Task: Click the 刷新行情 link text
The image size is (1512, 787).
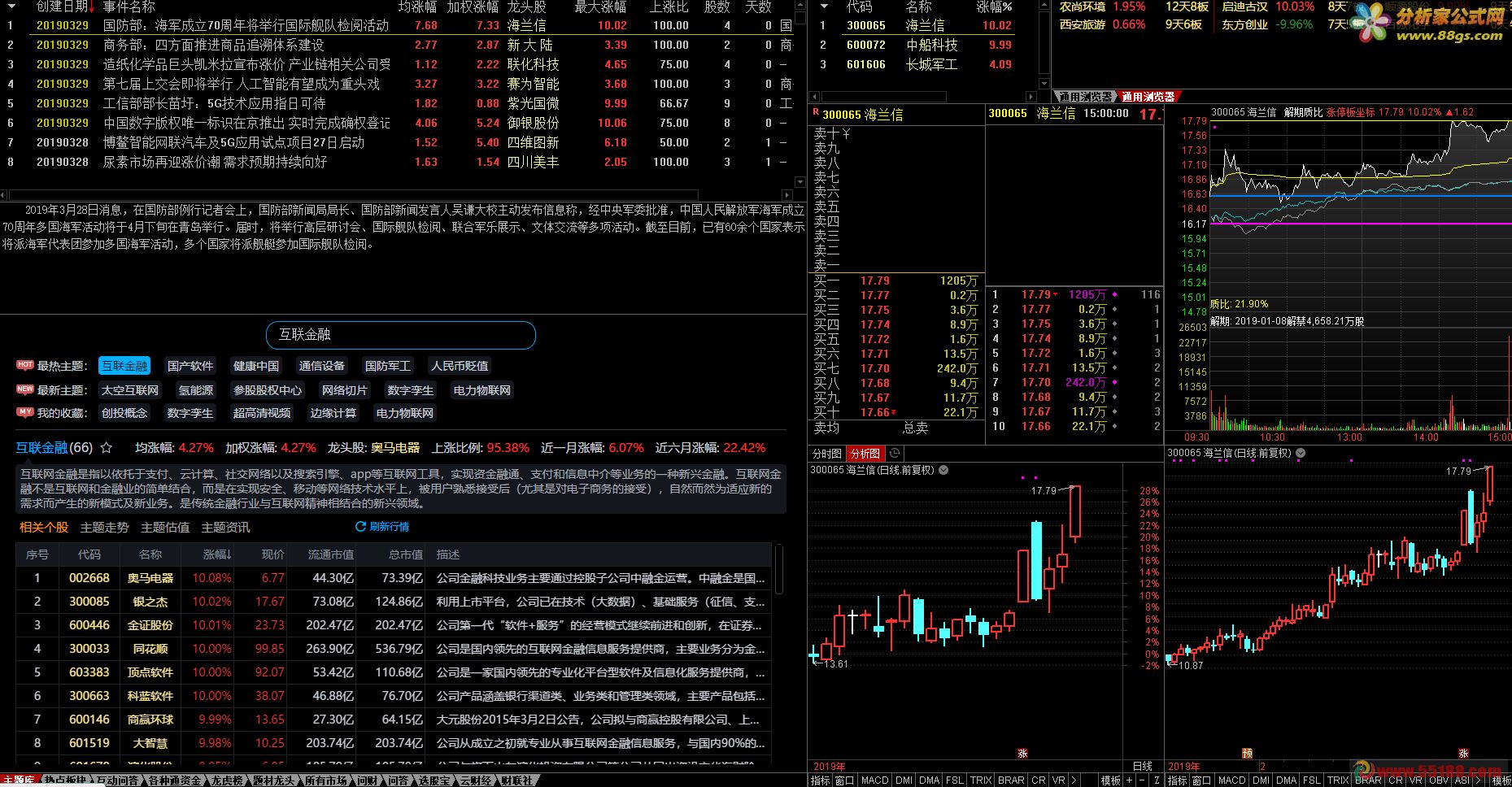Action: click(390, 527)
